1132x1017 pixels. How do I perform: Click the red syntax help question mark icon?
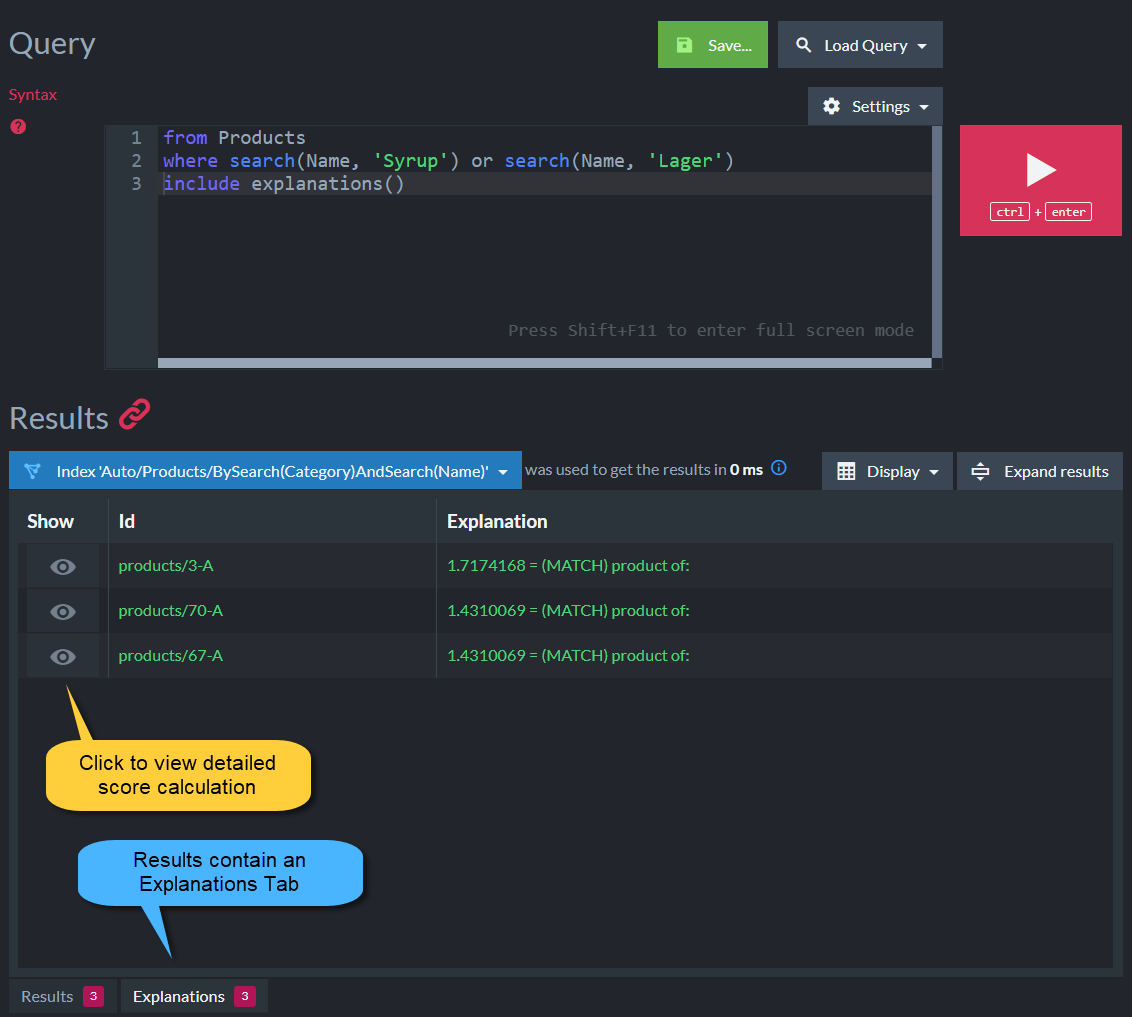click(18, 126)
